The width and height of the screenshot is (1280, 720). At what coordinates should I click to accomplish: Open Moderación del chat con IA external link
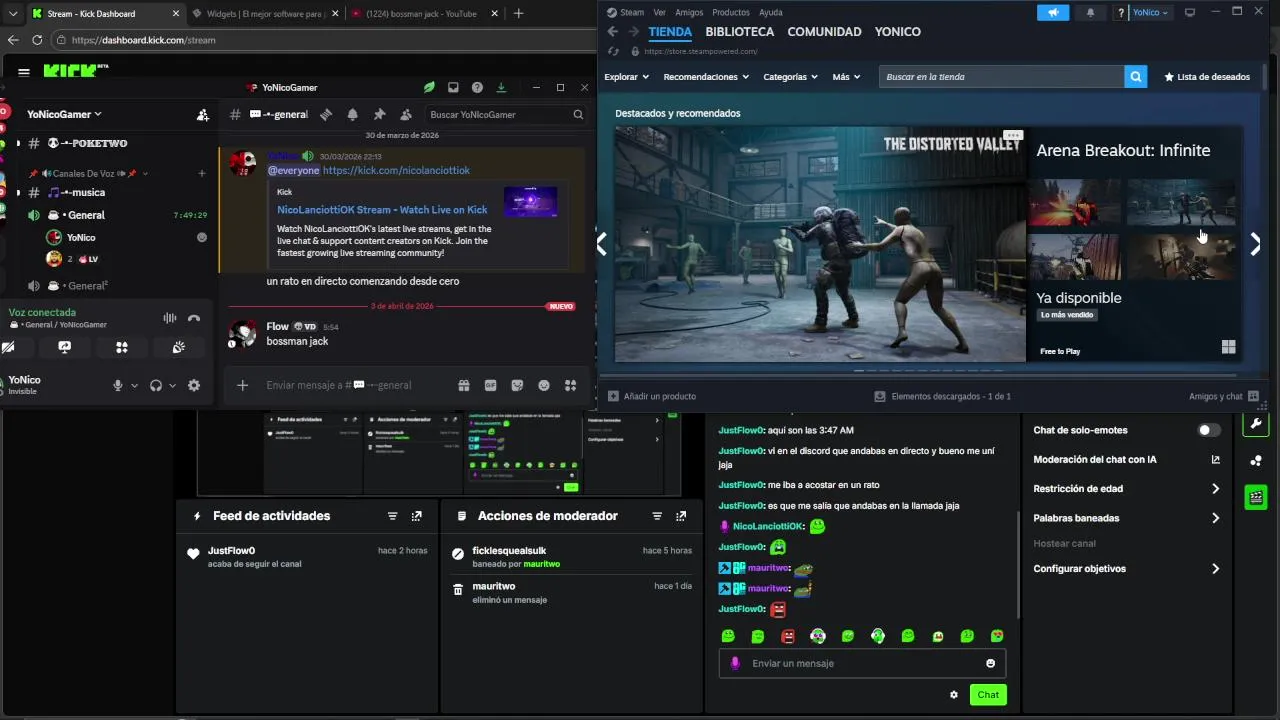(1216, 460)
